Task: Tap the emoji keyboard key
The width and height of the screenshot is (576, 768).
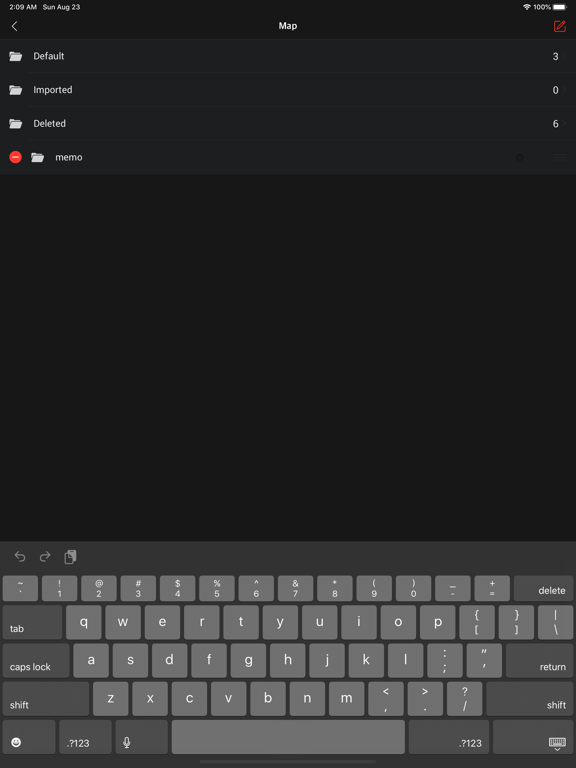Action: click(x=29, y=737)
